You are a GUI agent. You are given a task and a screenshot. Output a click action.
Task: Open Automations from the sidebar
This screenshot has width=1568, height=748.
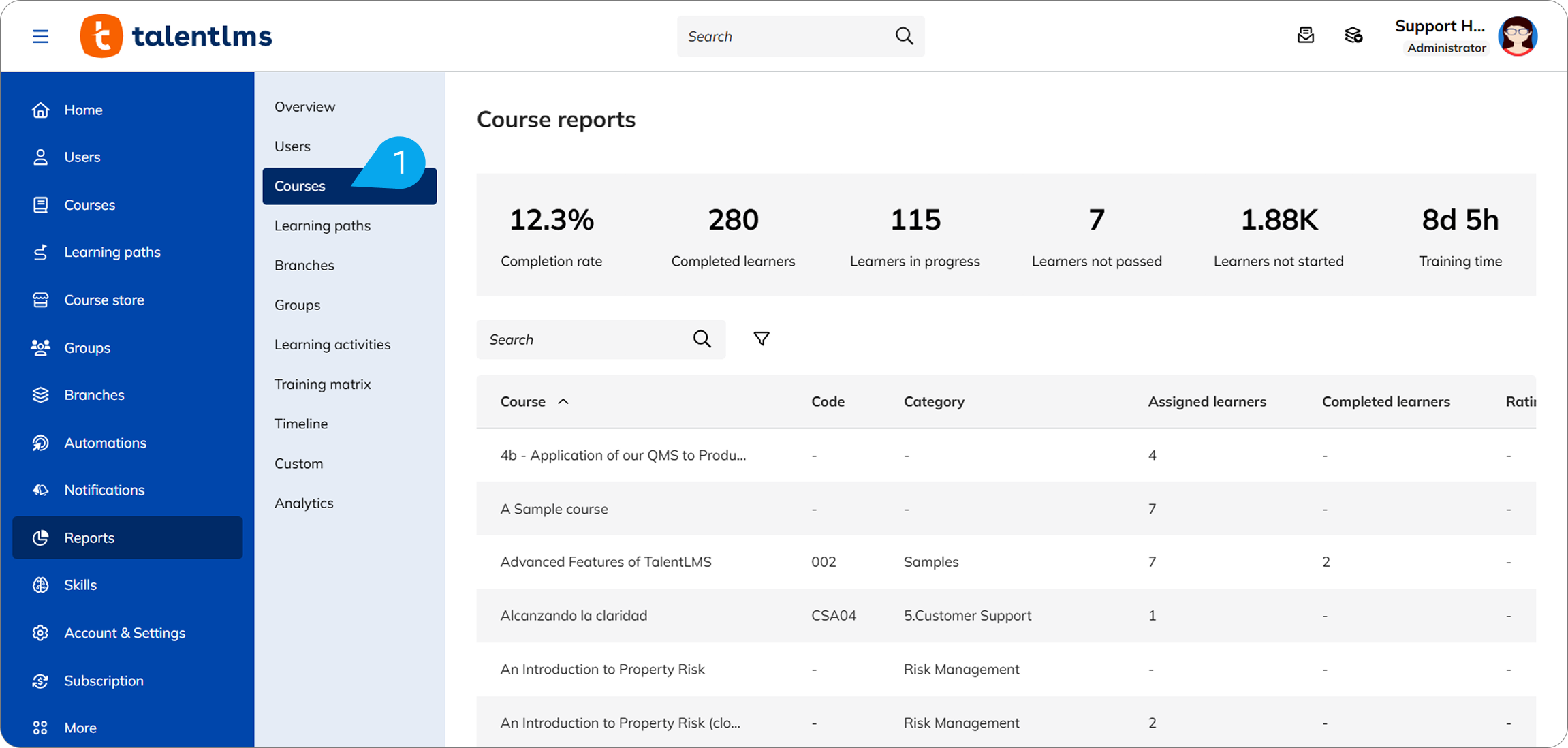click(x=105, y=443)
